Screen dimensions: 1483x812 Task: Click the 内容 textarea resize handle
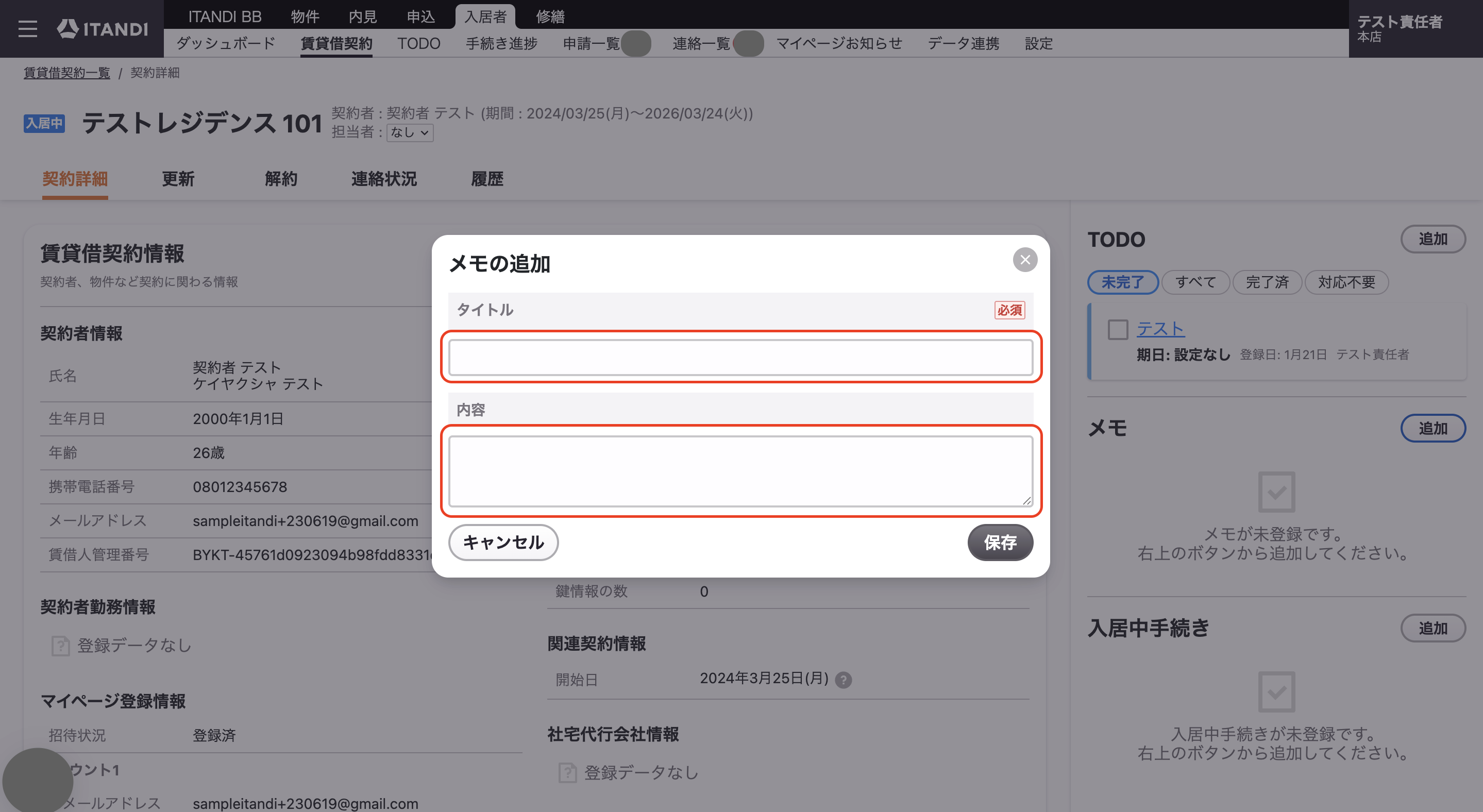1026,501
